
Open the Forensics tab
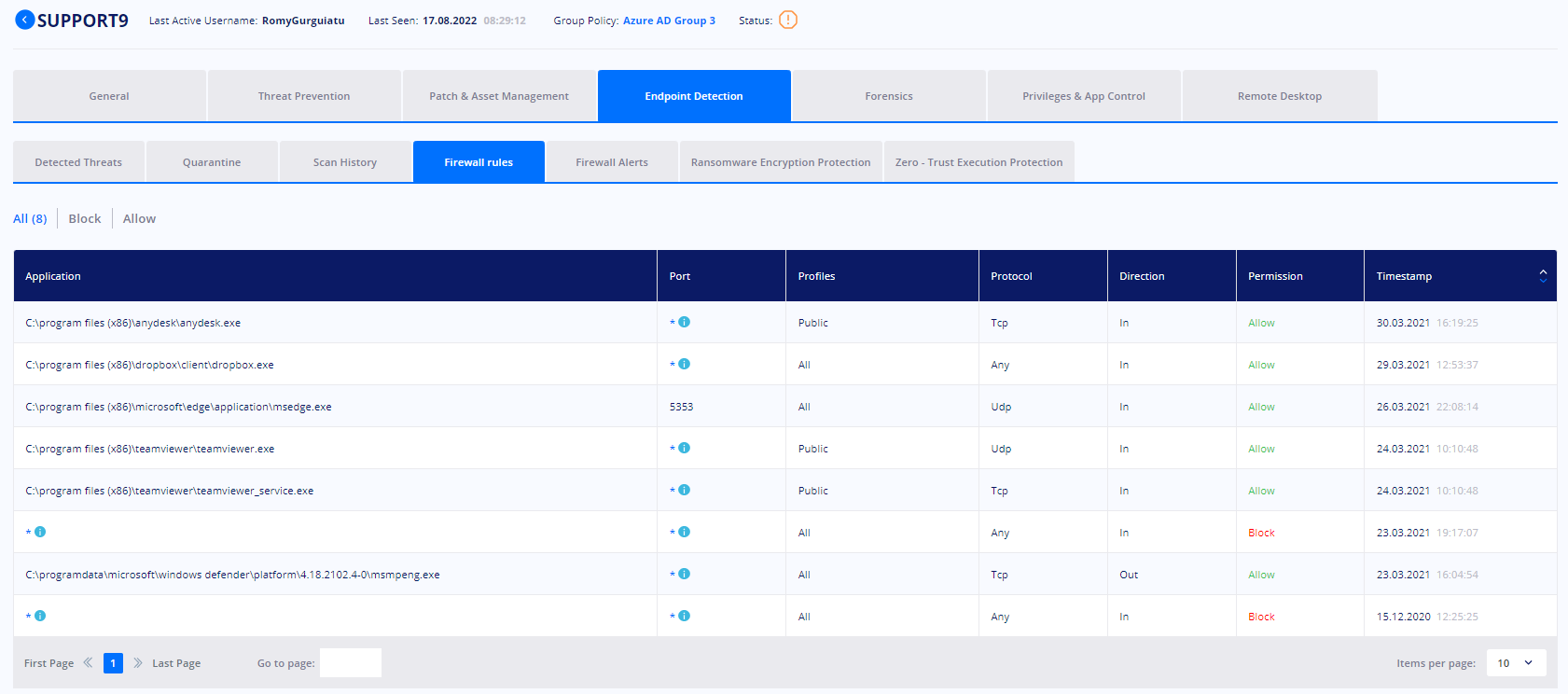pos(889,96)
